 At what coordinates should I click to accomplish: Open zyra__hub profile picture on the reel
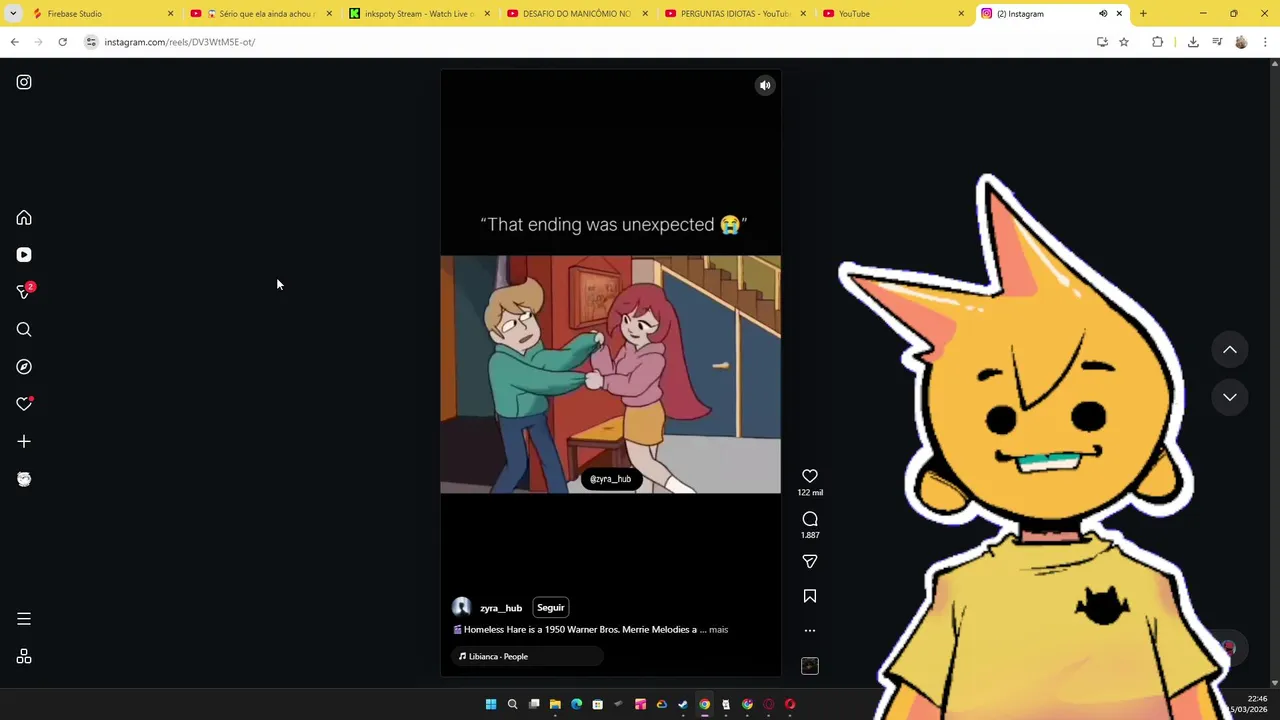pyautogui.click(x=461, y=607)
